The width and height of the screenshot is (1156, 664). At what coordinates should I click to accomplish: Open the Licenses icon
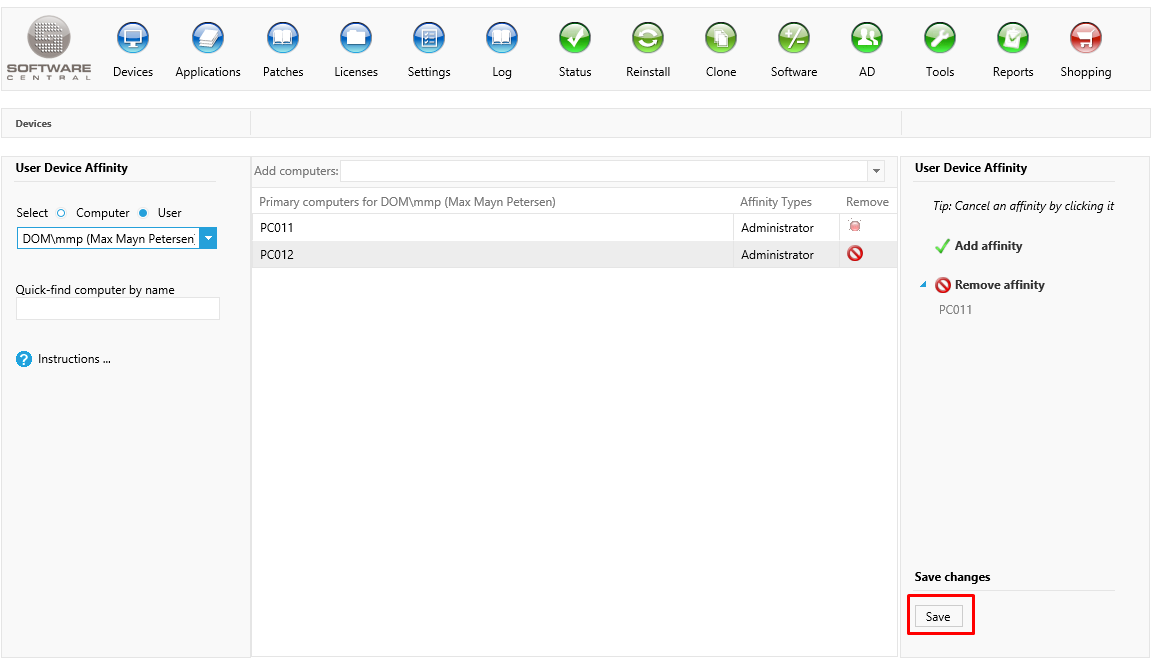click(356, 40)
